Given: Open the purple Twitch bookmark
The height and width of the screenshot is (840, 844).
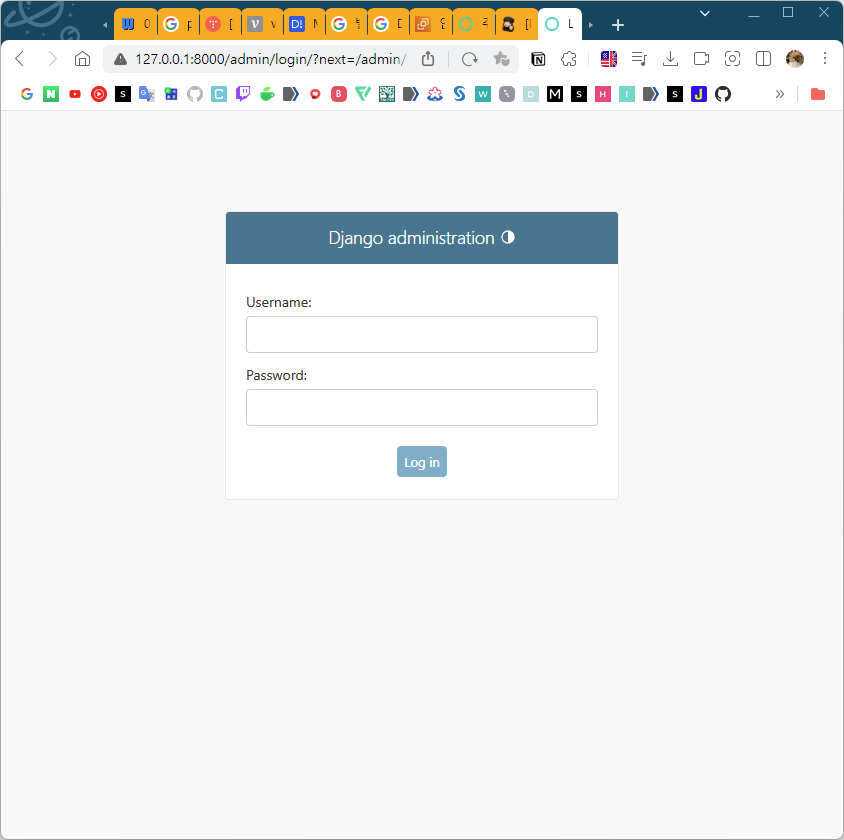Looking at the screenshot, I should [x=243, y=94].
